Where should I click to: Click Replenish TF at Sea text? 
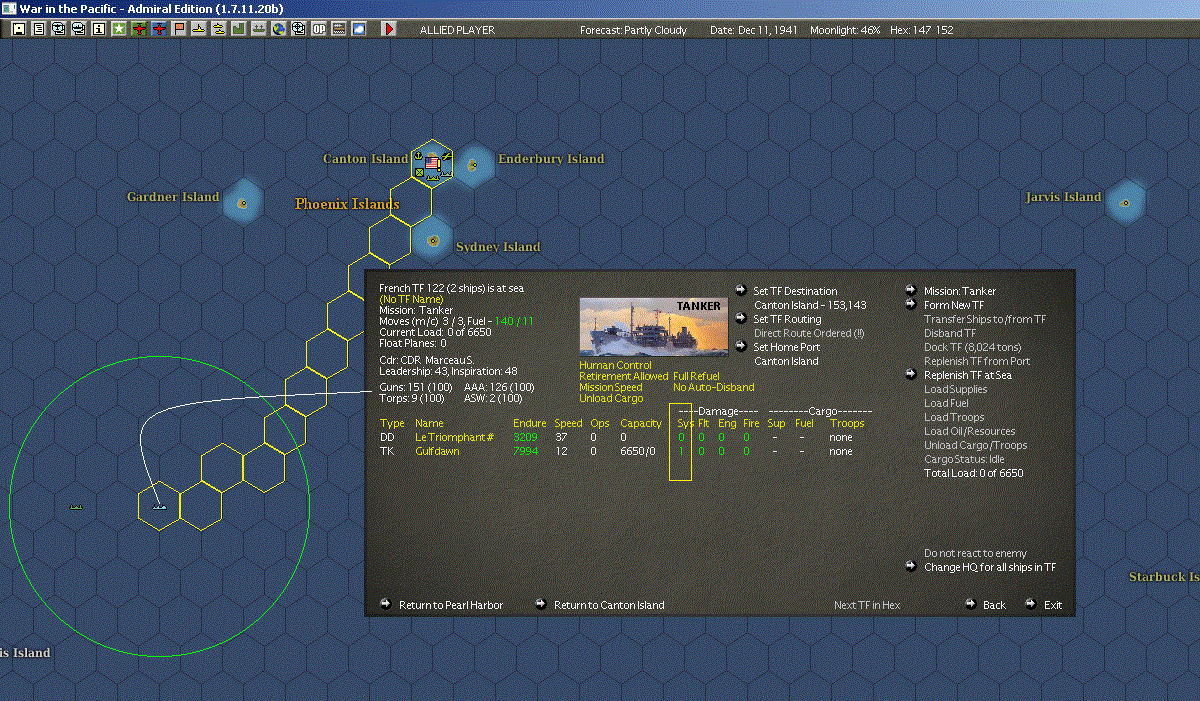coord(969,375)
